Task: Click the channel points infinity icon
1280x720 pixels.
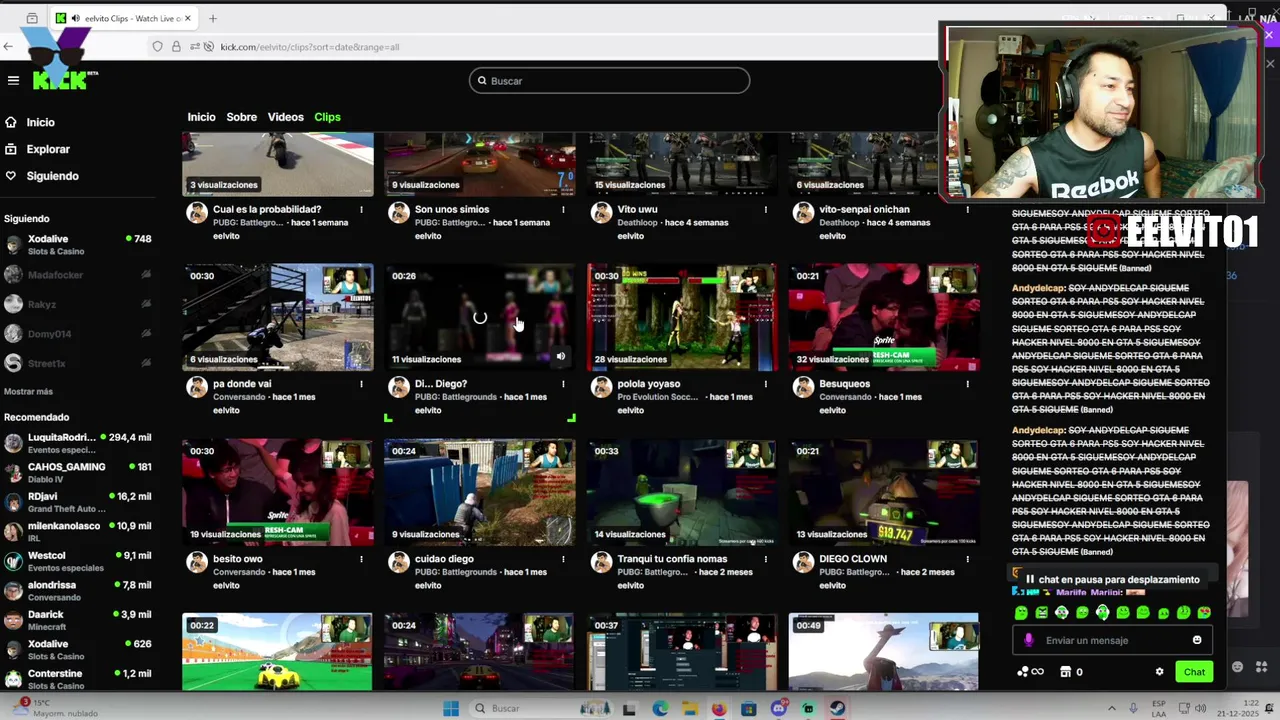Action: click(x=1030, y=672)
